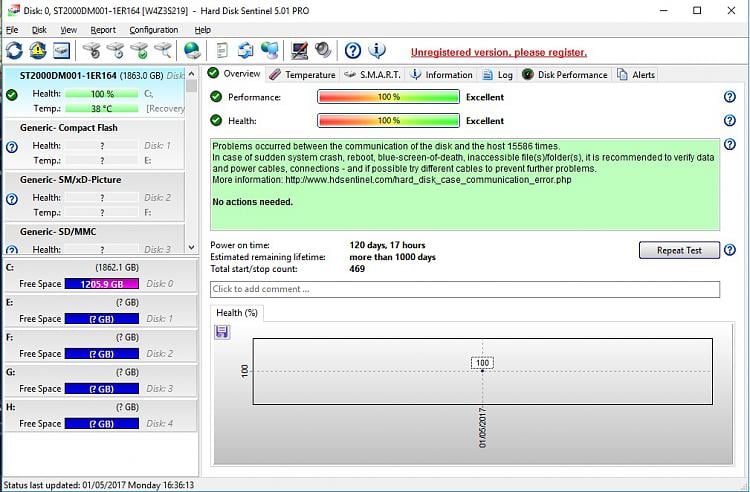The image size is (750, 492).
Task: Click help icon beside Performance bar
Action: click(x=729, y=97)
